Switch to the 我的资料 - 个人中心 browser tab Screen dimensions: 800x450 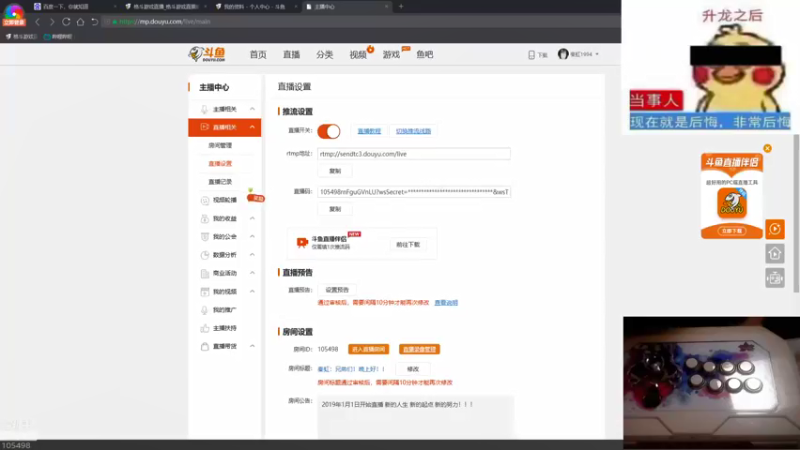pos(255,7)
